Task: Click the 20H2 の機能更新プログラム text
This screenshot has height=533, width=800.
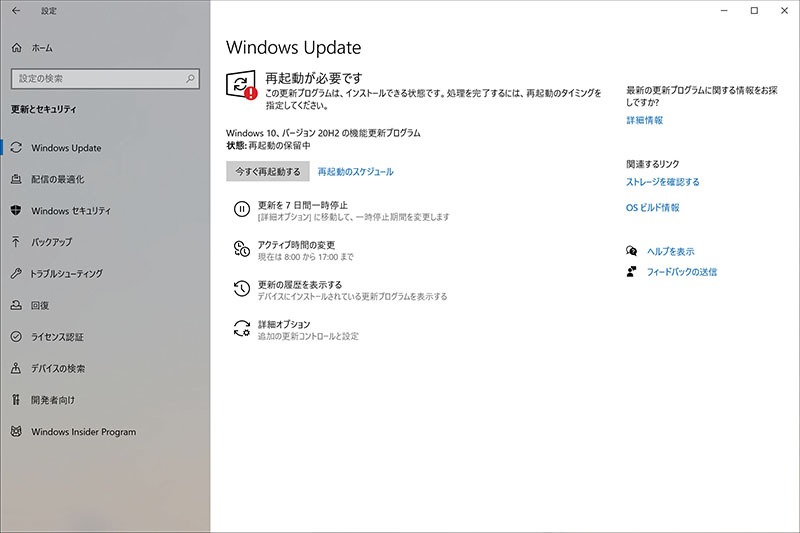Action: (x=369, y=133)
